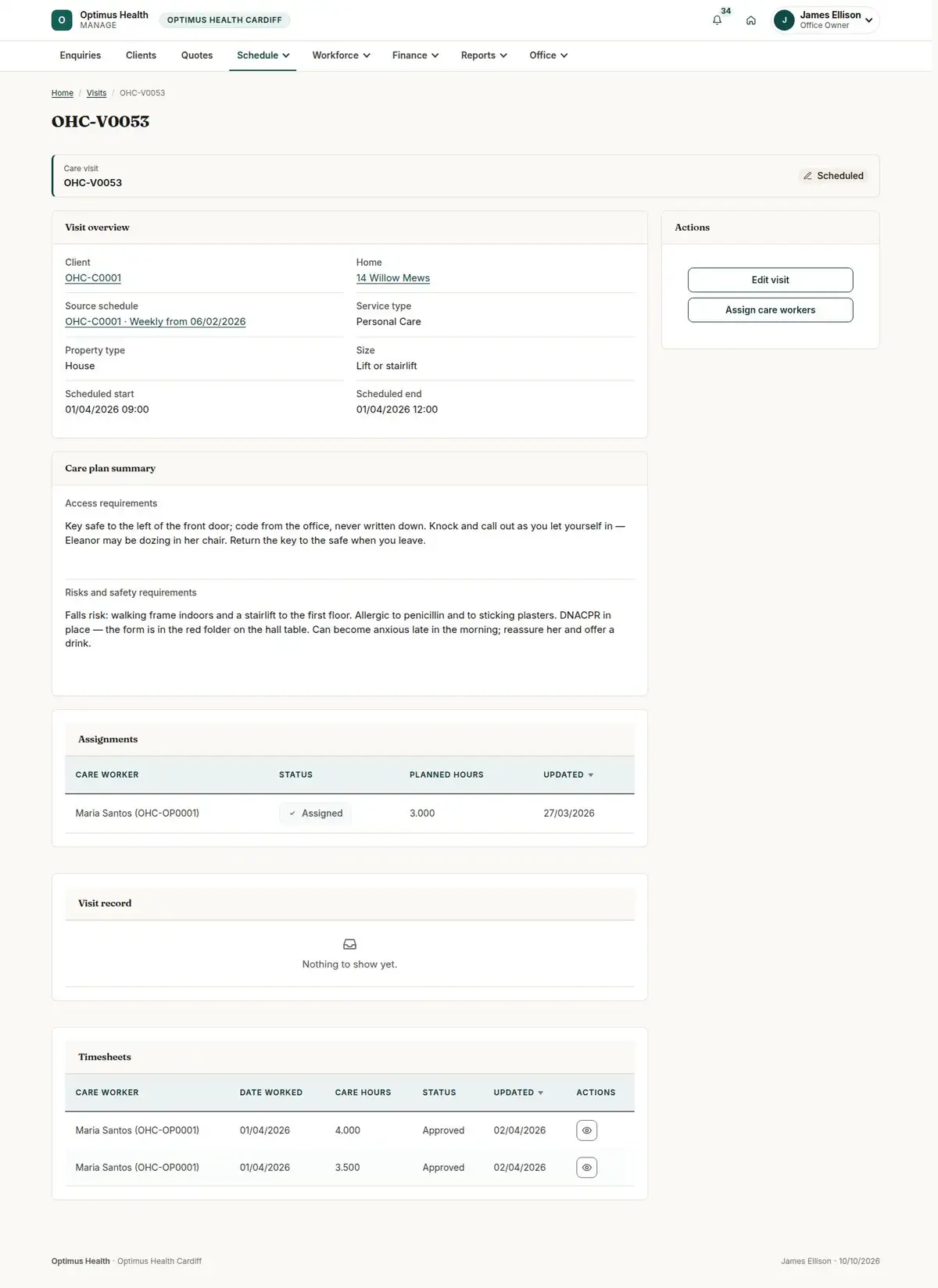Click the Assigned status badge for Maria Santos

point(316,814)
